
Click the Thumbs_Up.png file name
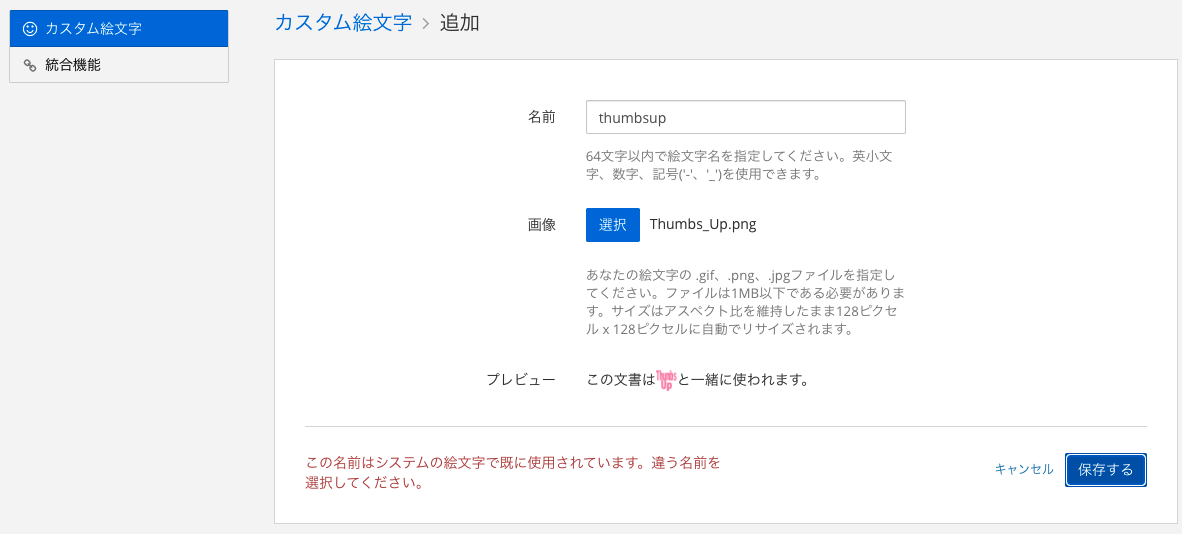pos(703,225)
